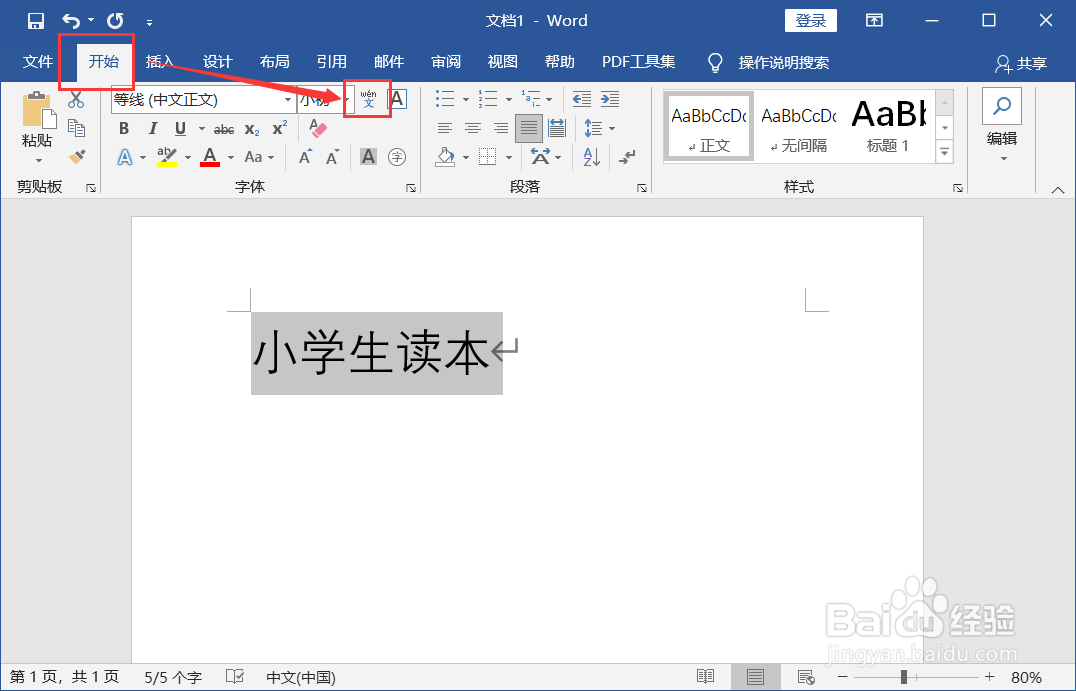The height and width of the screenshot is (691, 1076).
Task: Switch to the 插入 ribbon tab
Action: point(159,61)
